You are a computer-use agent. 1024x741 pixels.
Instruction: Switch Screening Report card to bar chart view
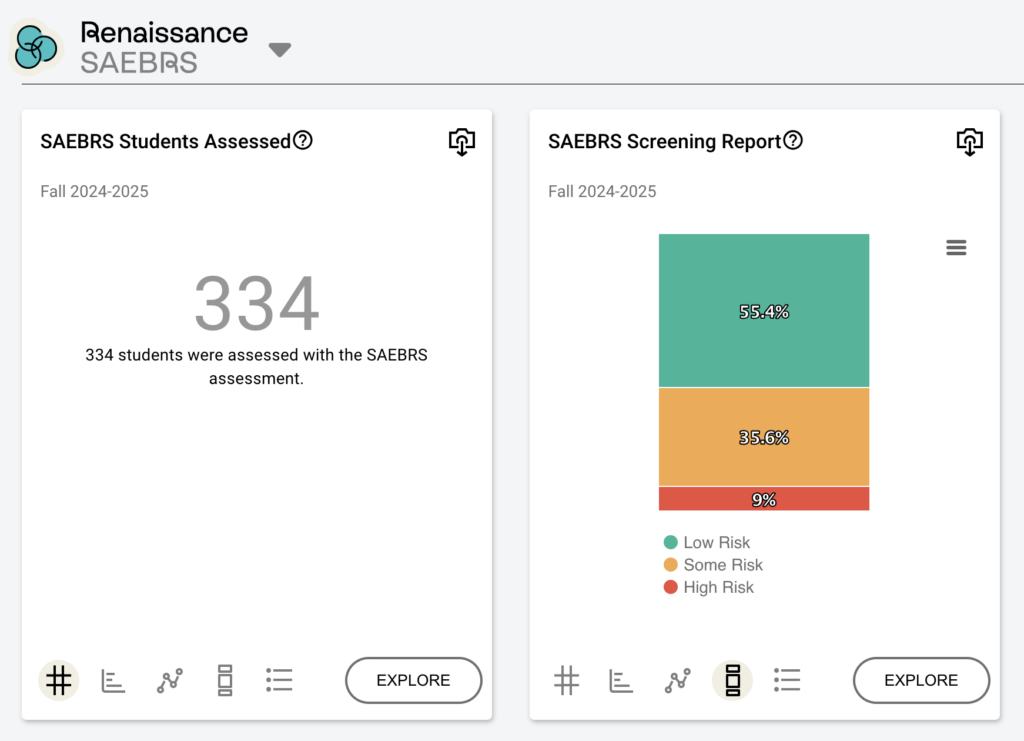click(620, 681)
